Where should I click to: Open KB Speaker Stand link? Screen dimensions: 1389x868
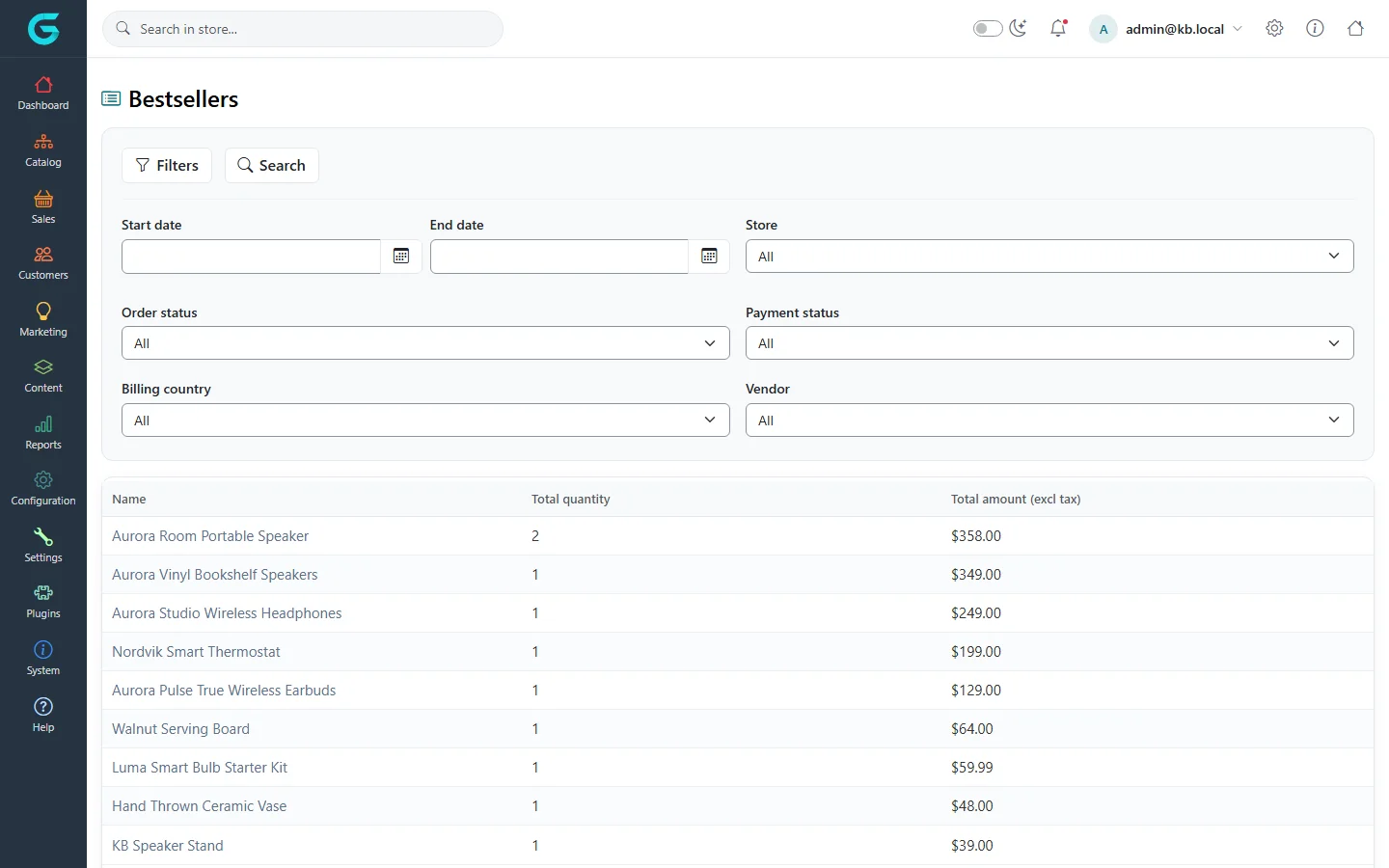(168, 846)
